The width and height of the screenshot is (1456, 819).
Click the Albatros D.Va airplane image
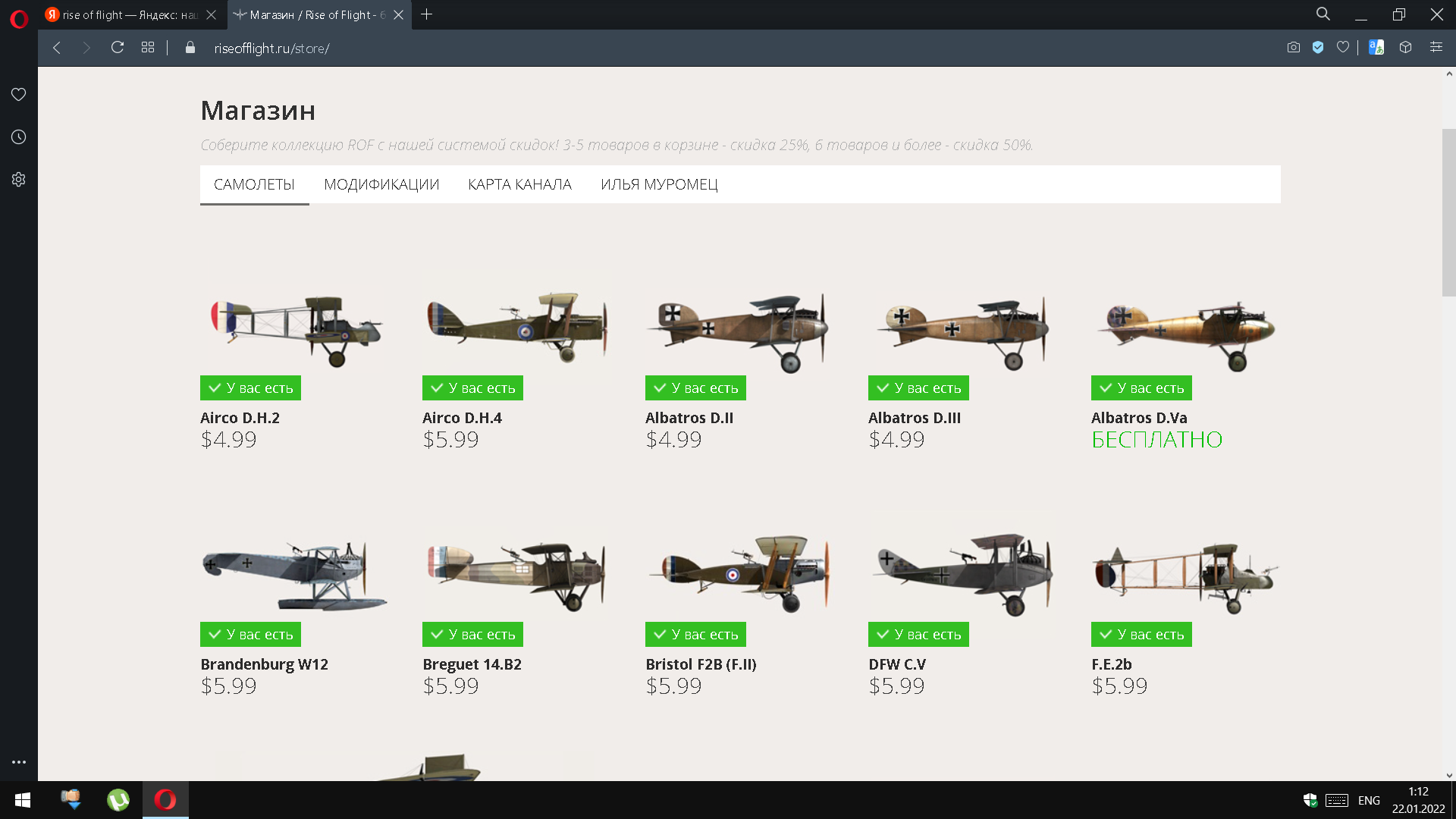(1185, 331)
